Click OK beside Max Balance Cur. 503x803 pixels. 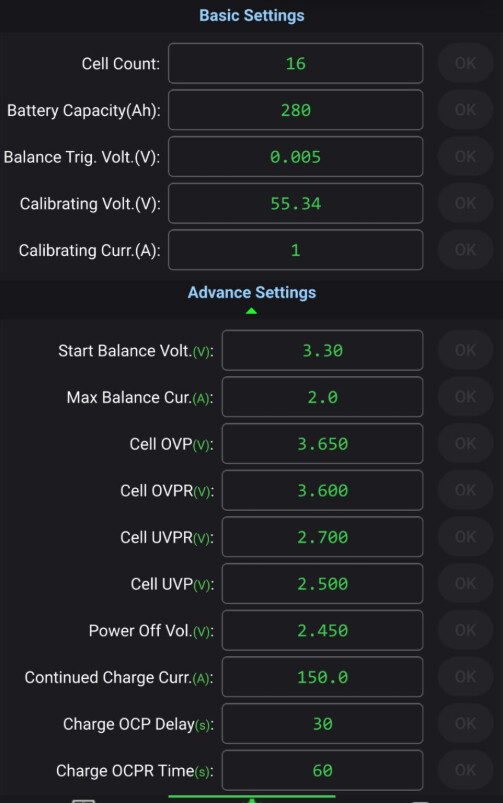(x=465, y=397)
